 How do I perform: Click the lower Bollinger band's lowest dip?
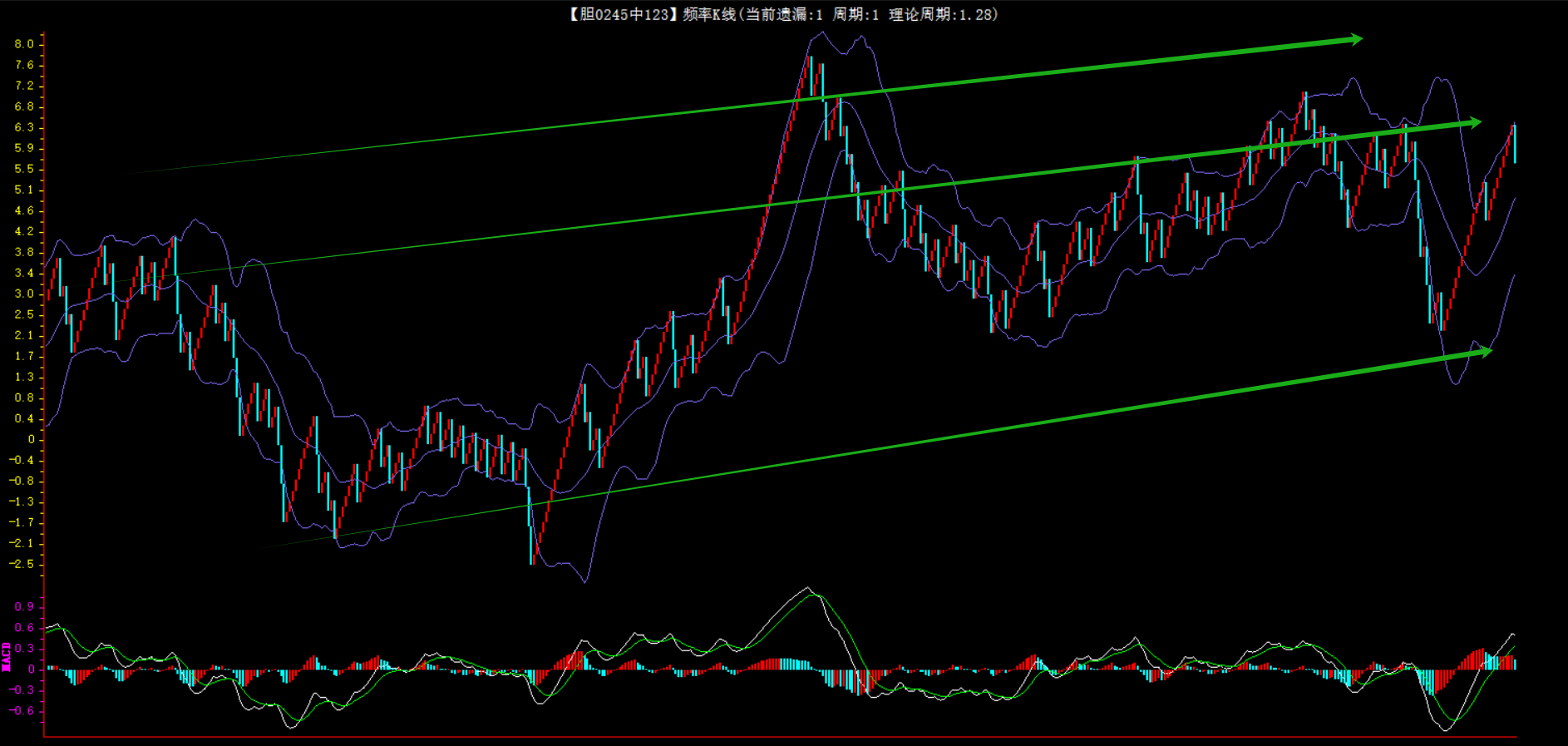pos(584,581)
